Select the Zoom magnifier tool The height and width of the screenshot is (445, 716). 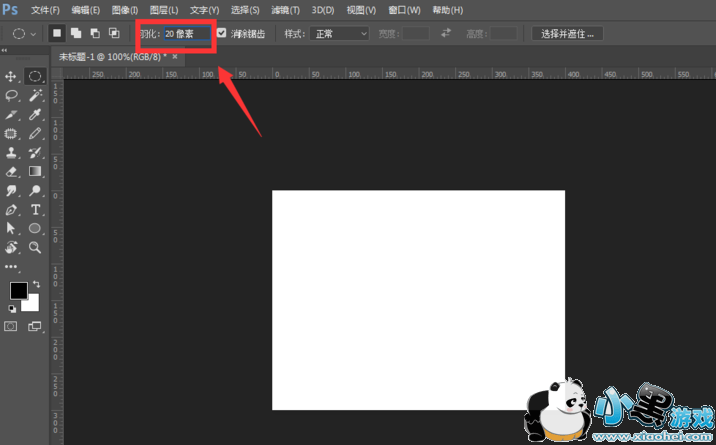(x=35, y=247)
